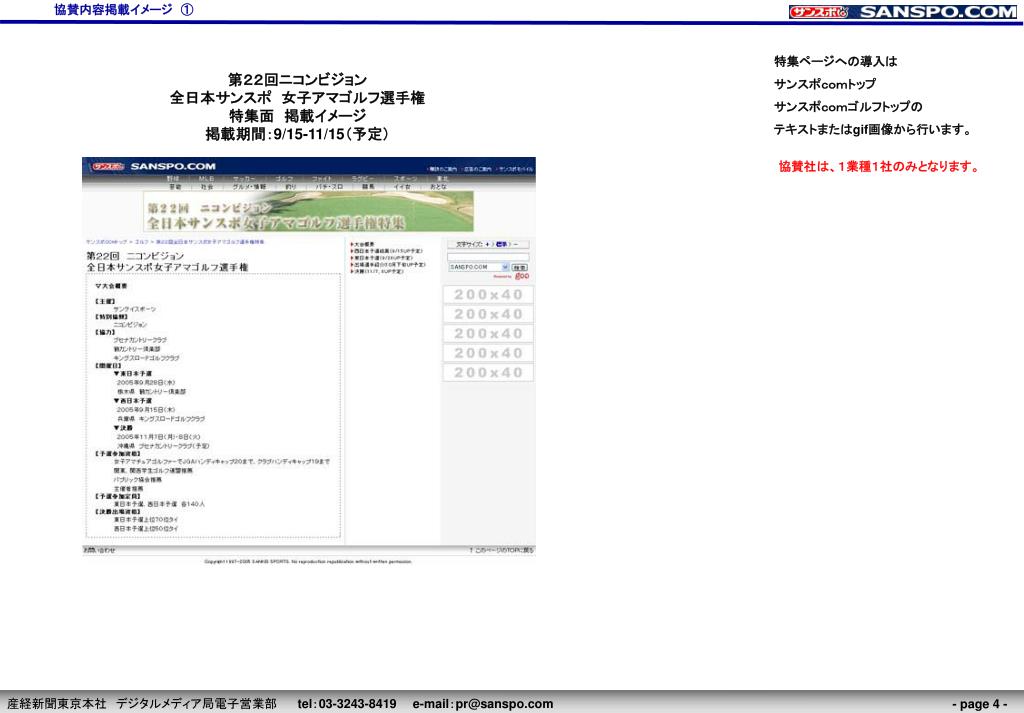
Task: Click the slide title 協賛内容掲載イメージ ①
Action: 124,10
